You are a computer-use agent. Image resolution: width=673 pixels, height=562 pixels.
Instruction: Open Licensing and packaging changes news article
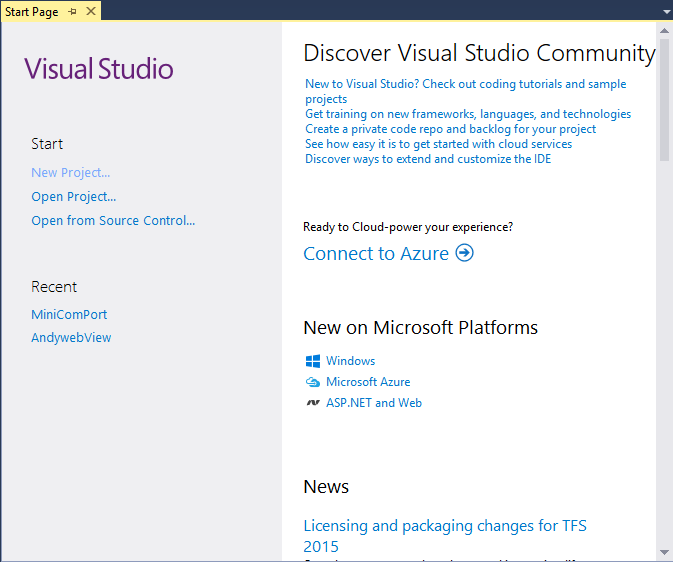click(x=445, y=536)
